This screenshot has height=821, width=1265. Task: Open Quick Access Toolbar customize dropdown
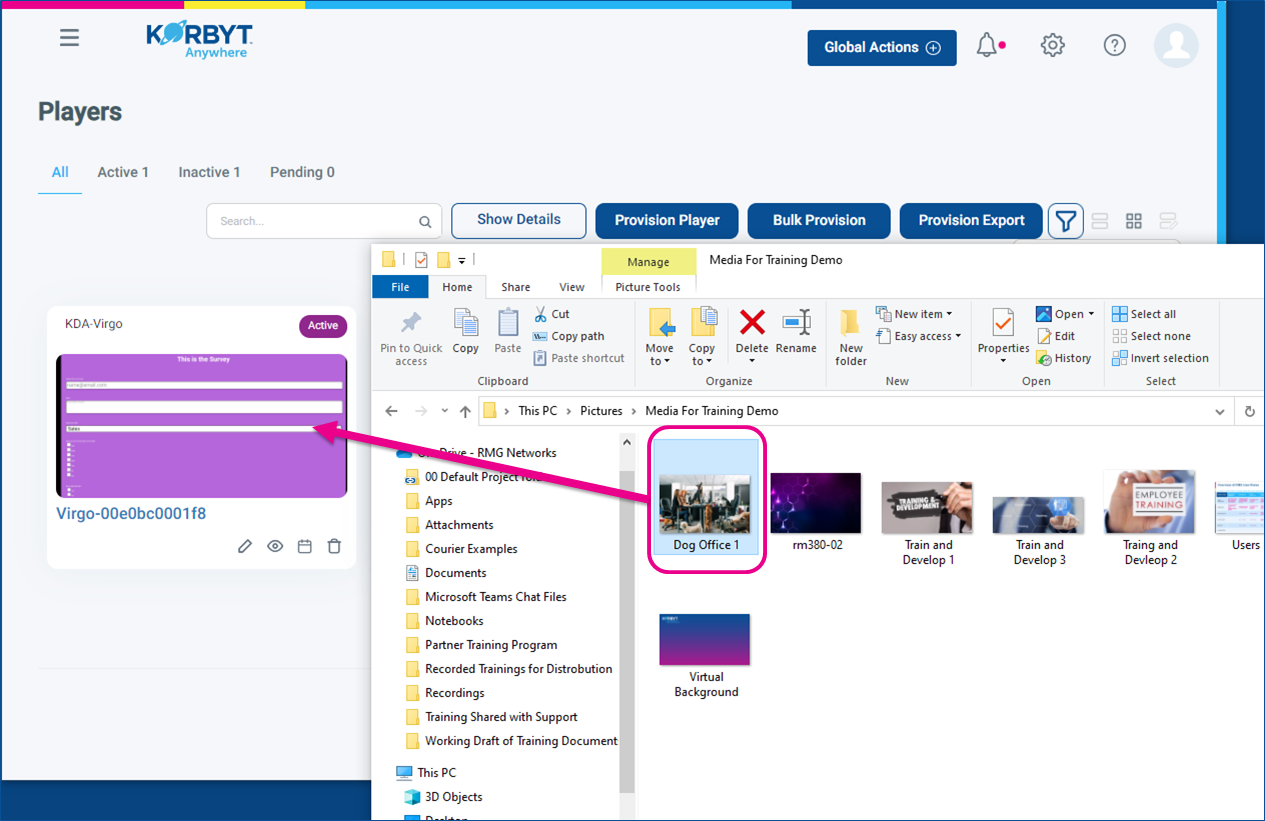pyautogui.click(x=462, y=261)
